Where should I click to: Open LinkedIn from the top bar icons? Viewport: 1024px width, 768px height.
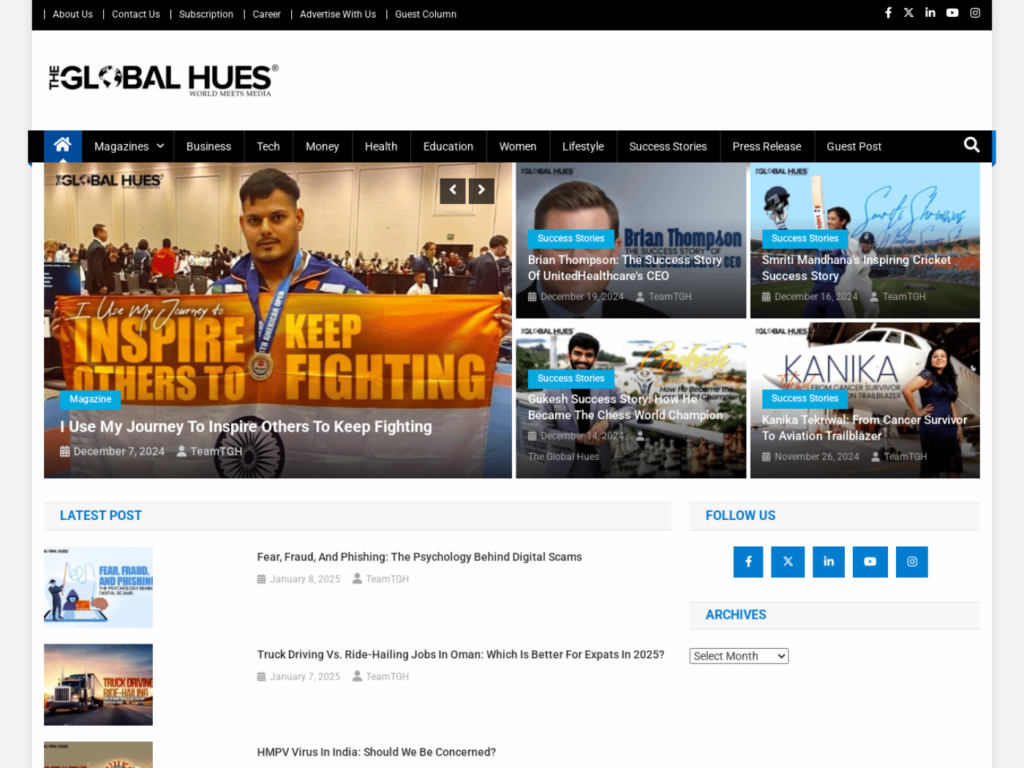pos(930,13)
